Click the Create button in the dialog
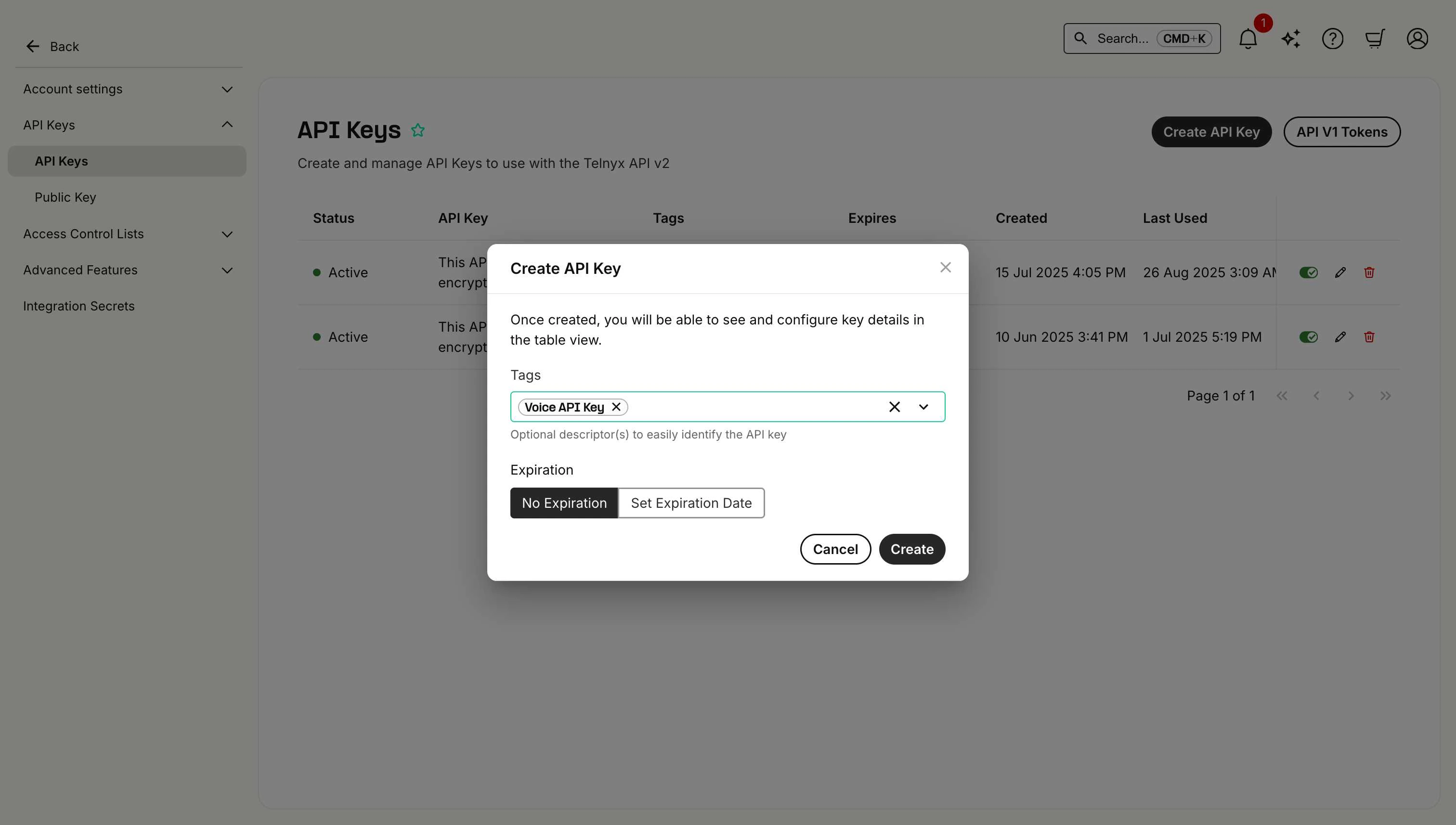The width and height of the screenshot is (1456, 825). [911, 549]
